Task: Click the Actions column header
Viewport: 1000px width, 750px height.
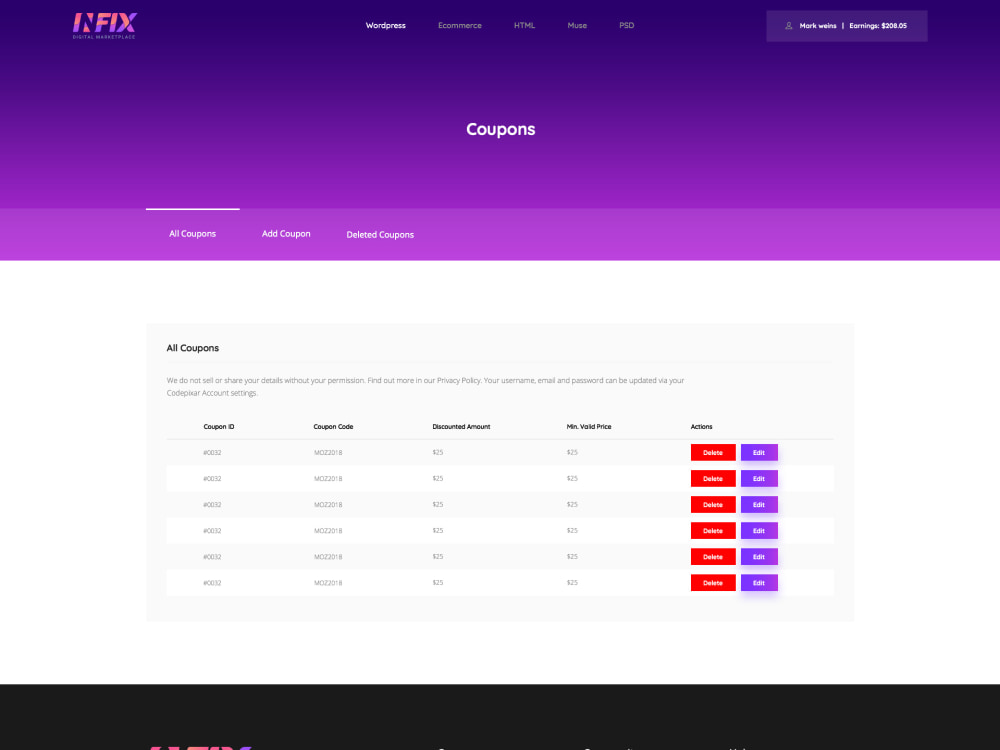Action: (x=701, y=427)
